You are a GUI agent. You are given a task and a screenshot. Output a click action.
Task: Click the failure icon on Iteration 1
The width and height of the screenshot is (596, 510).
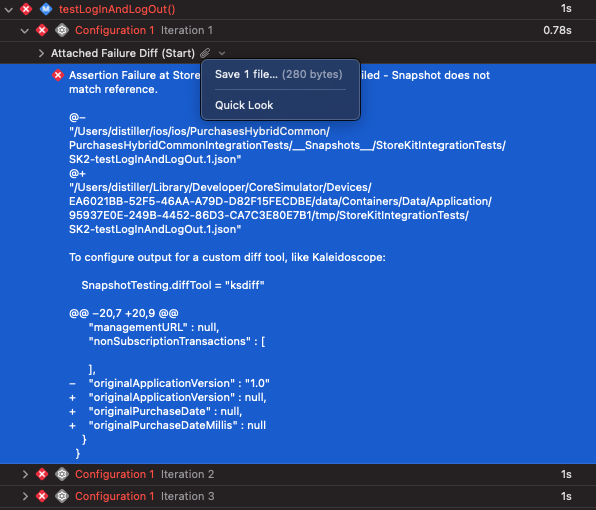click(x=42, y=30)
